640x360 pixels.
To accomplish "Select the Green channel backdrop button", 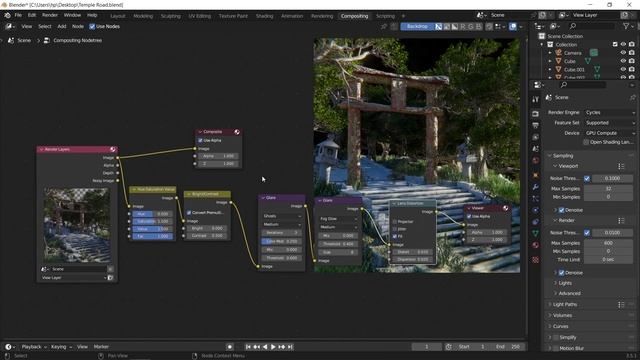I will click(x=471, y=27).
